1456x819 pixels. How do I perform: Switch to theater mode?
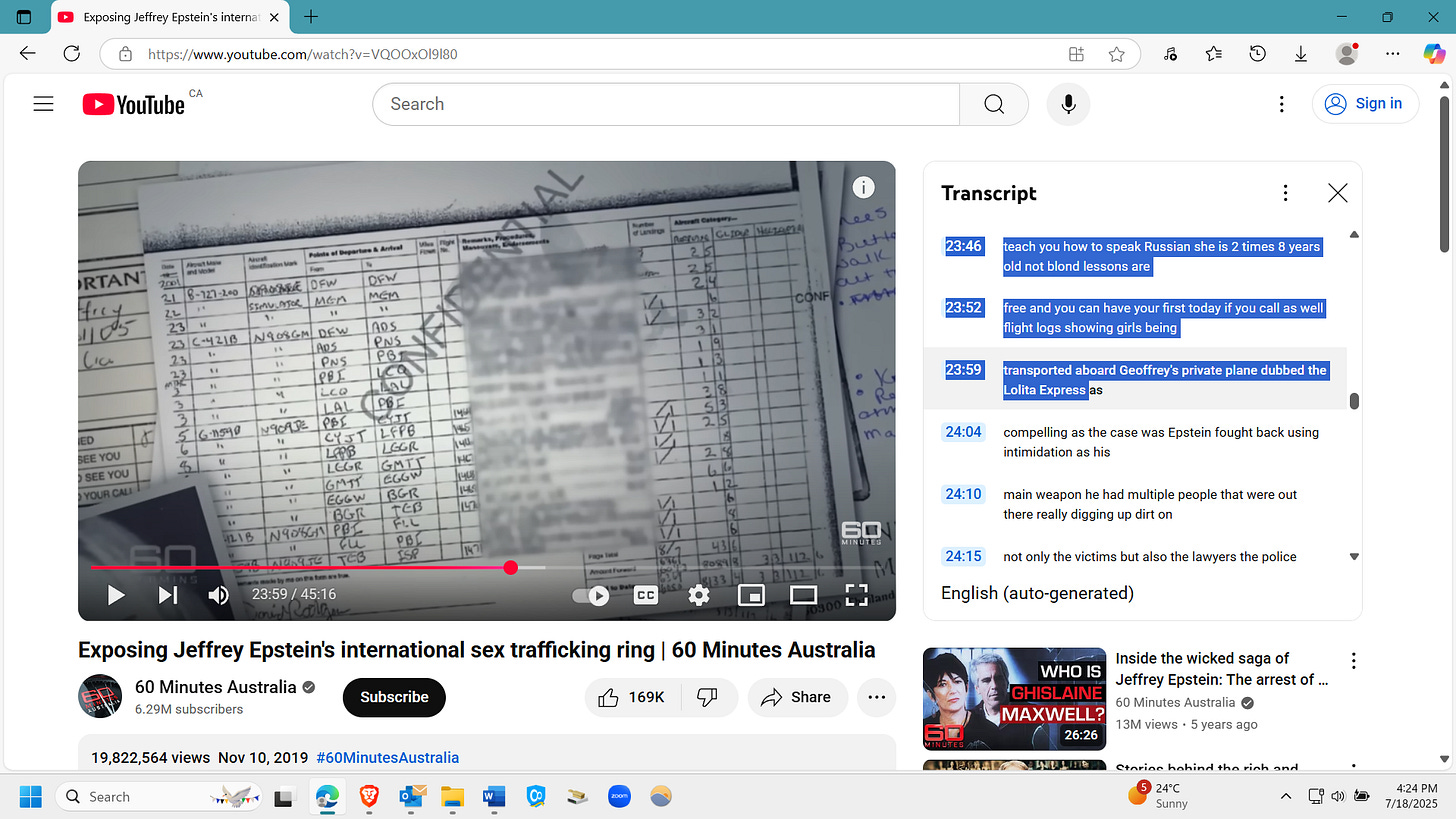(803, 595)
